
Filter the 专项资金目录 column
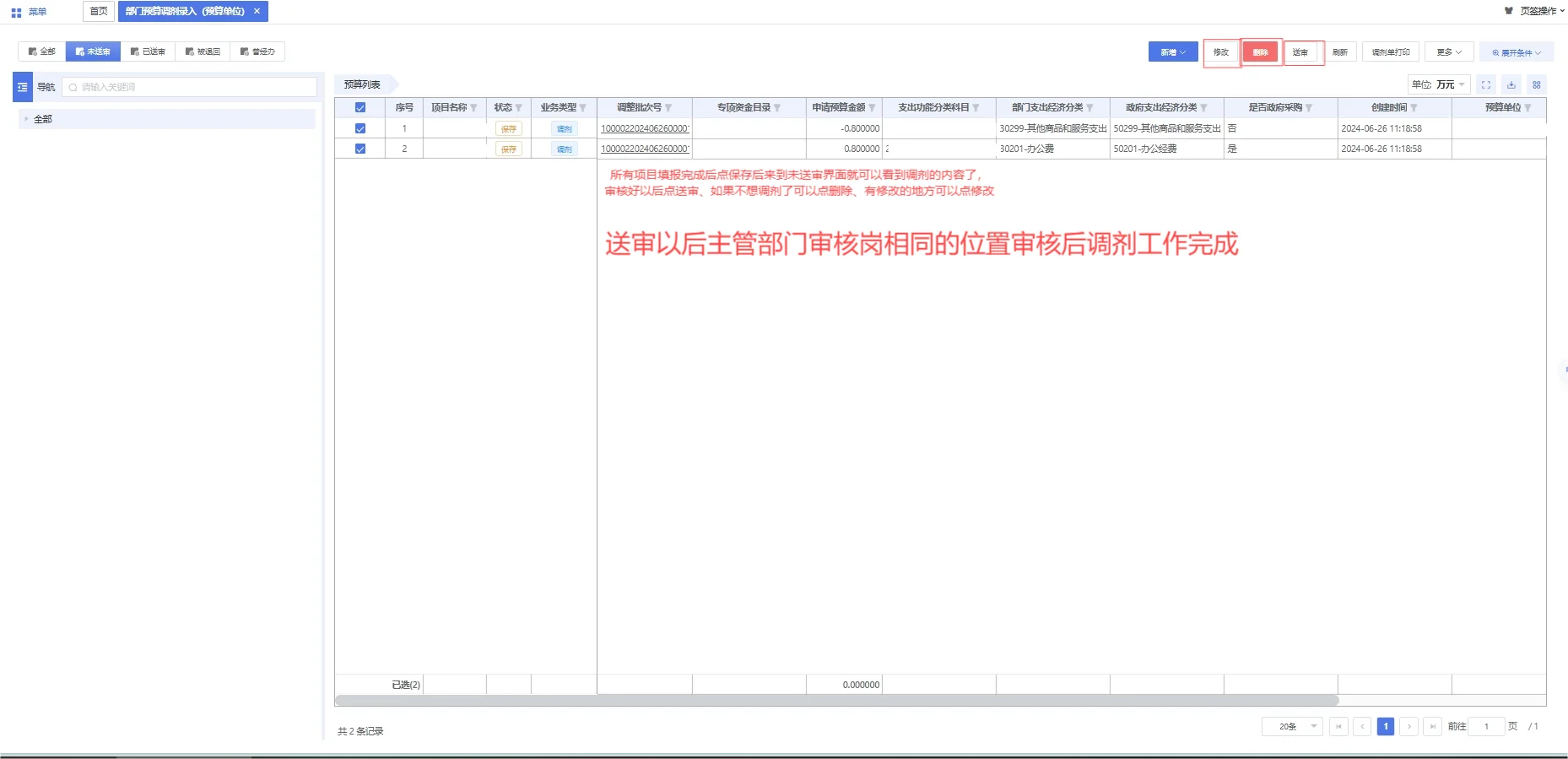[777, 108]
